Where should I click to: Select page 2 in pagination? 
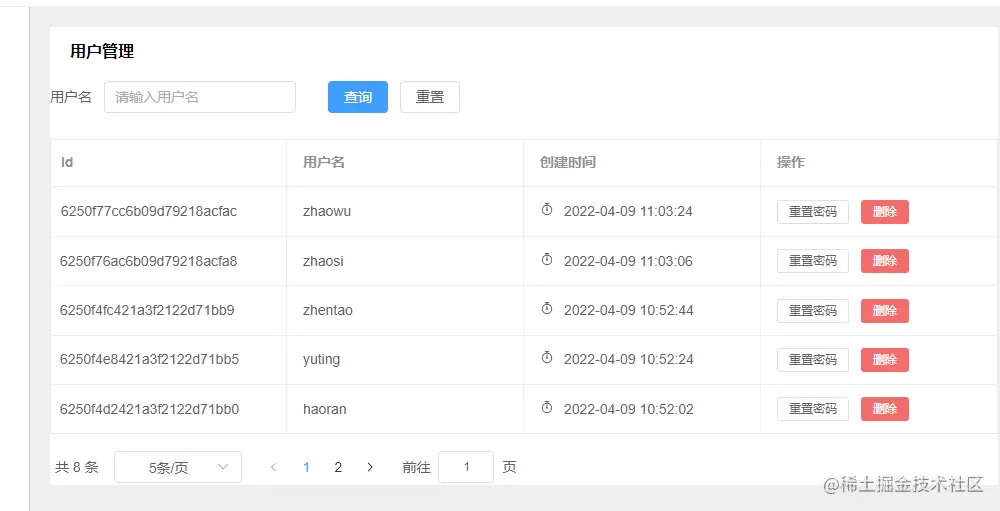[338, 467]
